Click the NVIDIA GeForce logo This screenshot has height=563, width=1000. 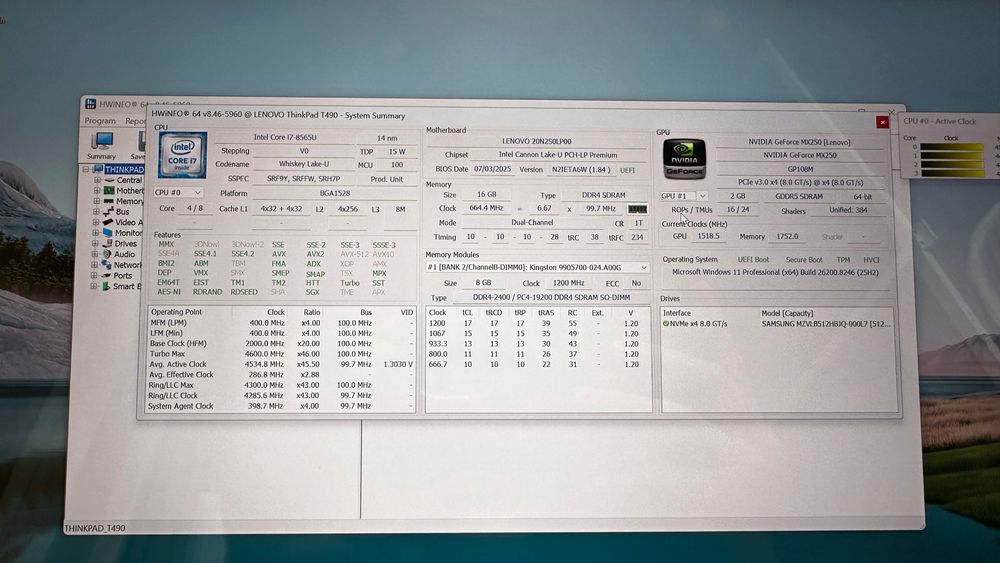684,159
